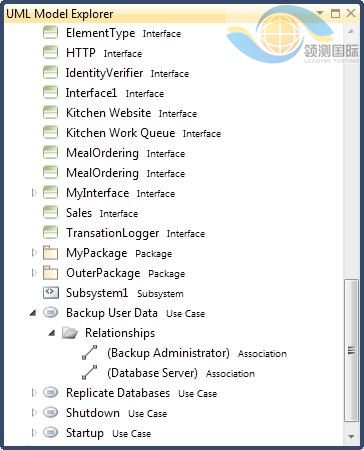Open the panel window position dropdown arrow
This screenshot has height=450, width=364.
tap(320, 13)
